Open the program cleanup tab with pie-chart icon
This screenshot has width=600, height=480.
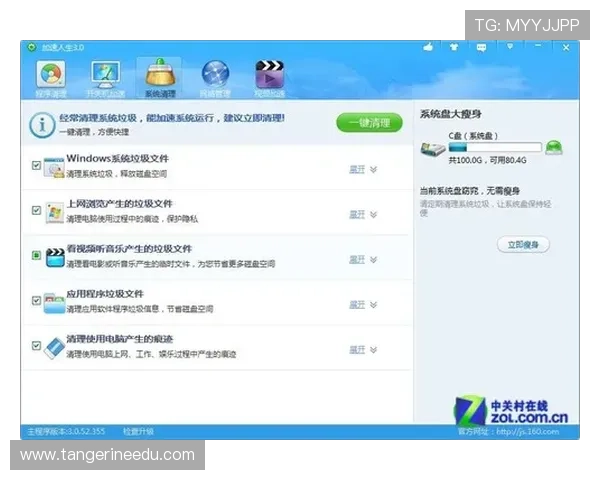click(51, 78)
